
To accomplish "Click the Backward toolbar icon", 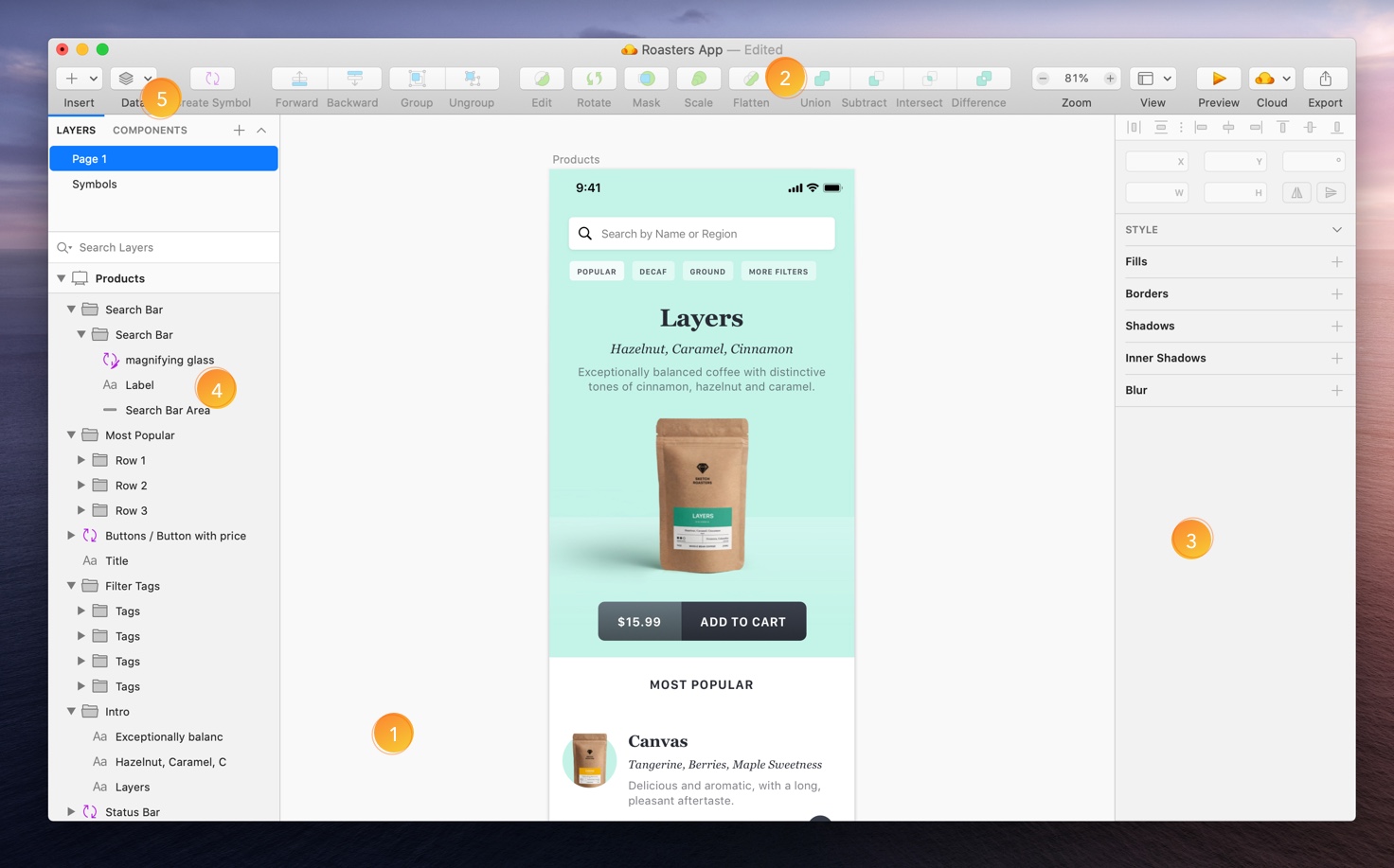I will pos(353,79).
